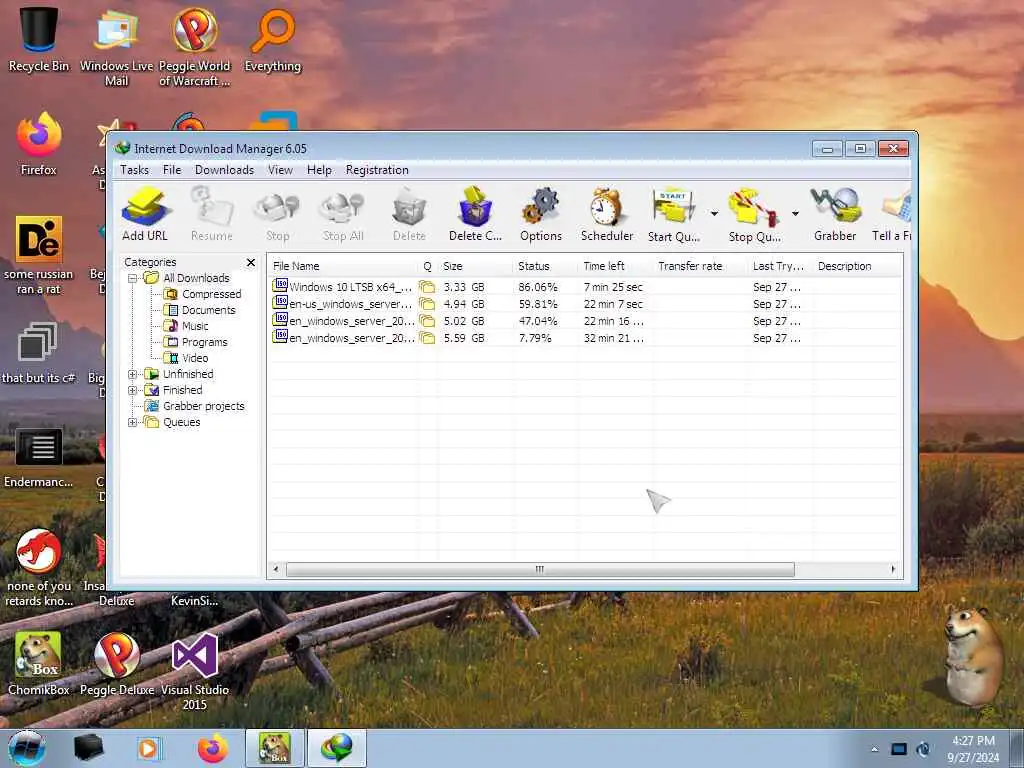The height and width of the screenshot is (768, 1024).
Task: Sort by Size column header
Action: 475,266
